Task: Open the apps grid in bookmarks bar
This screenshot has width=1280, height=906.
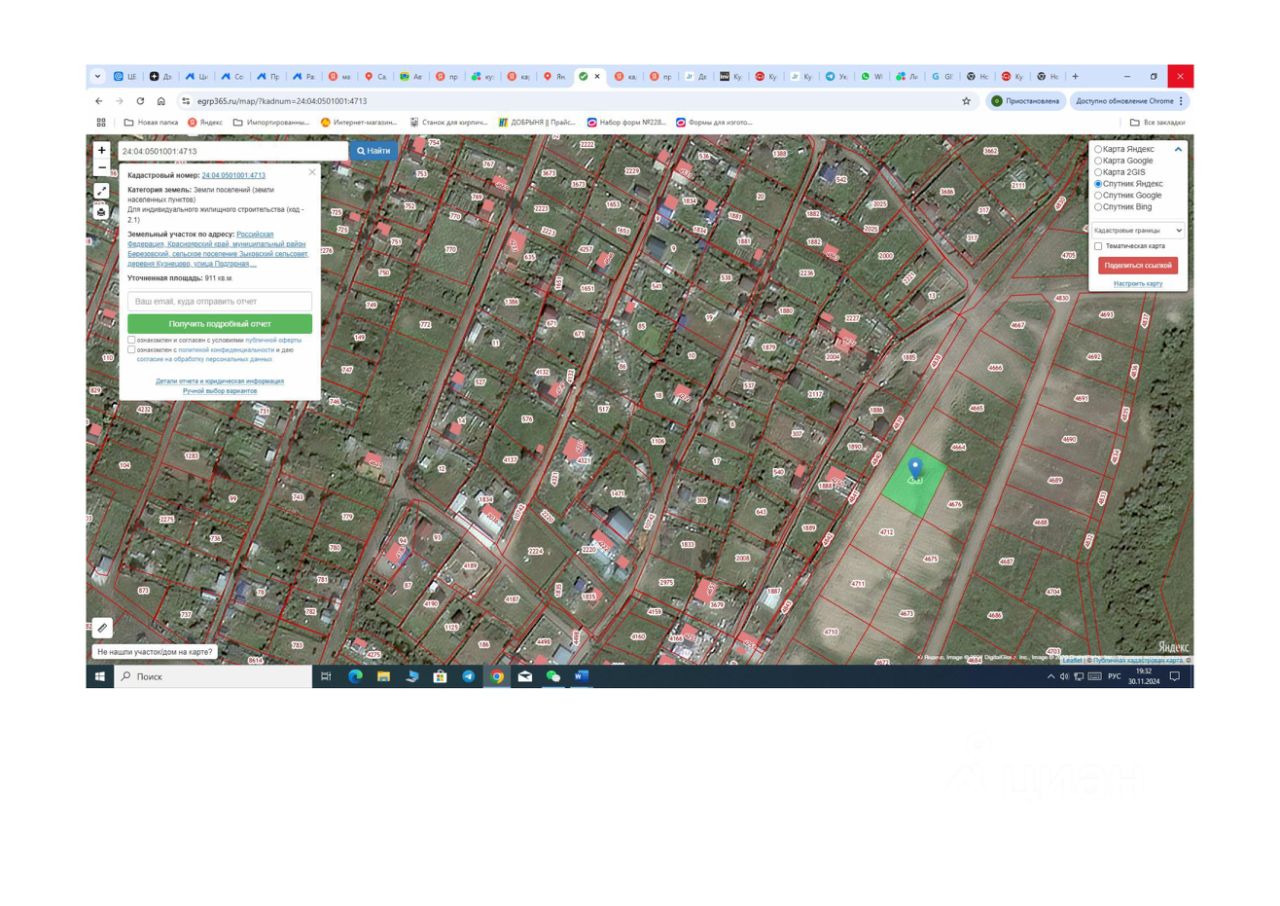Action: tap(101, 122)
